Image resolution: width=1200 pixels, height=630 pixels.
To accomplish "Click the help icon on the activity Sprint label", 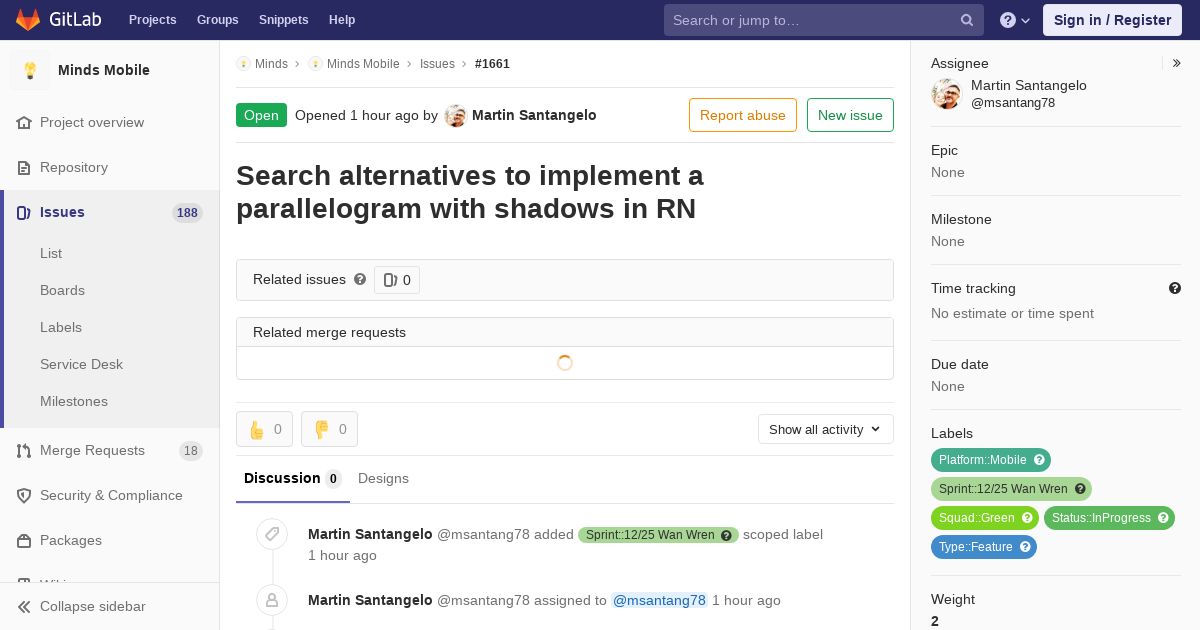I will coord(726,535).
